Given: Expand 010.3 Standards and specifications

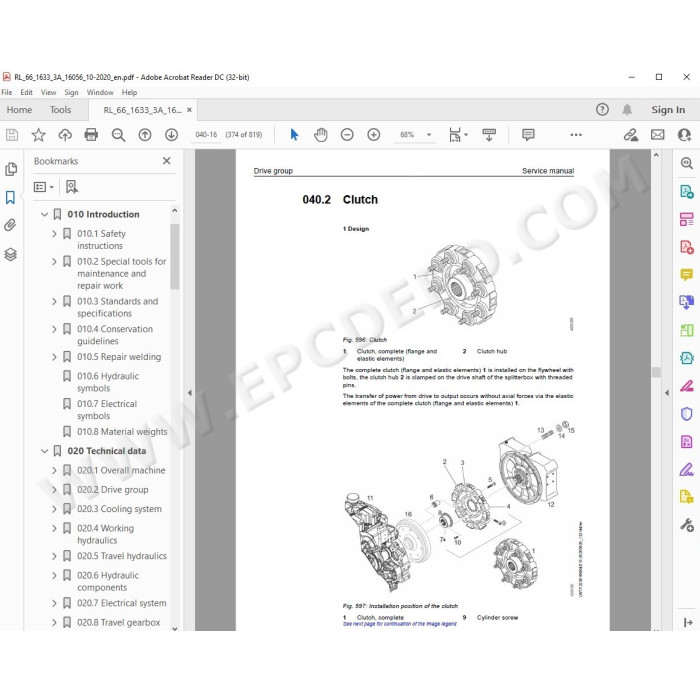Looking at the screenshot, I should (54, 301).
